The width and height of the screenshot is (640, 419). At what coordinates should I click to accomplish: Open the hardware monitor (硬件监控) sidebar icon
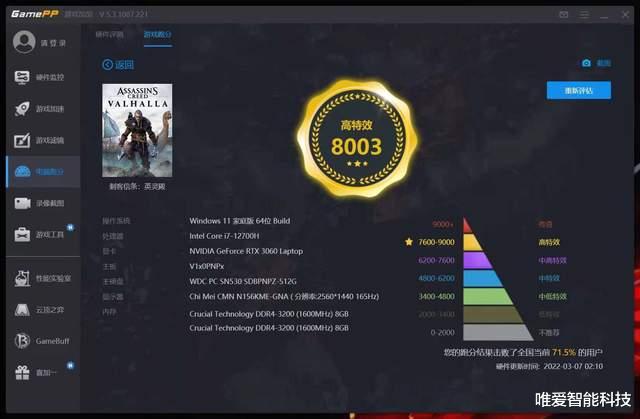22,77
